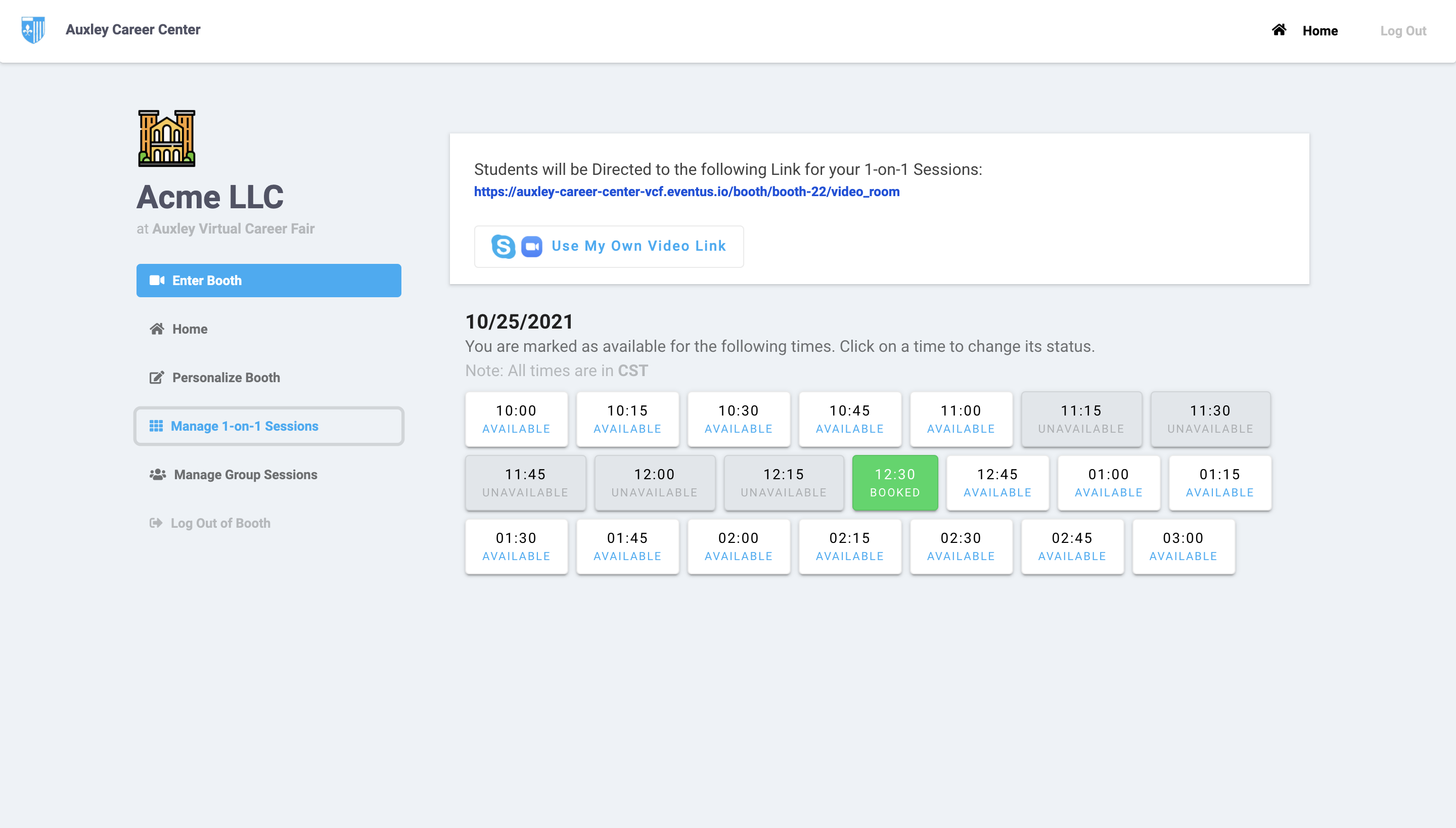The width and height of the screenshot is (1456, 828).
Task: Click the Skype icon in video link button
Action: (504, 246)
